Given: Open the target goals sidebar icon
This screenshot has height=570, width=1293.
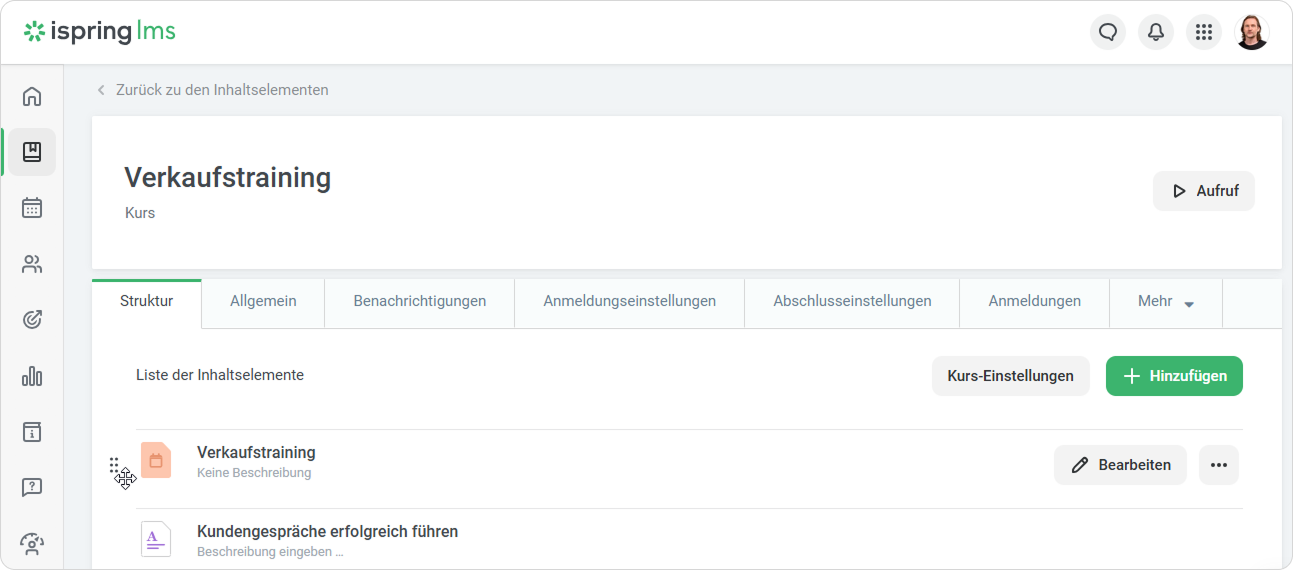Looking at the screenshot, I should tap(32, 320).
